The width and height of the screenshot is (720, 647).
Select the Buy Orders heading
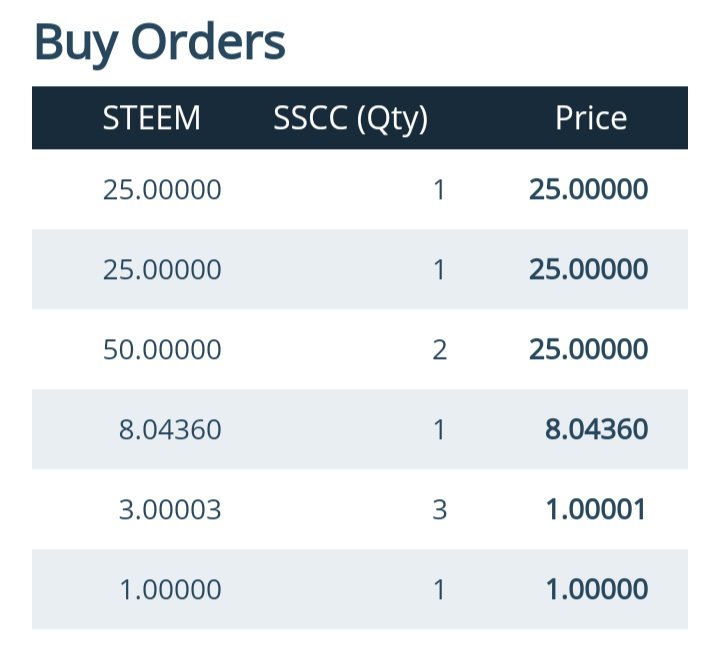coord(160,44)
